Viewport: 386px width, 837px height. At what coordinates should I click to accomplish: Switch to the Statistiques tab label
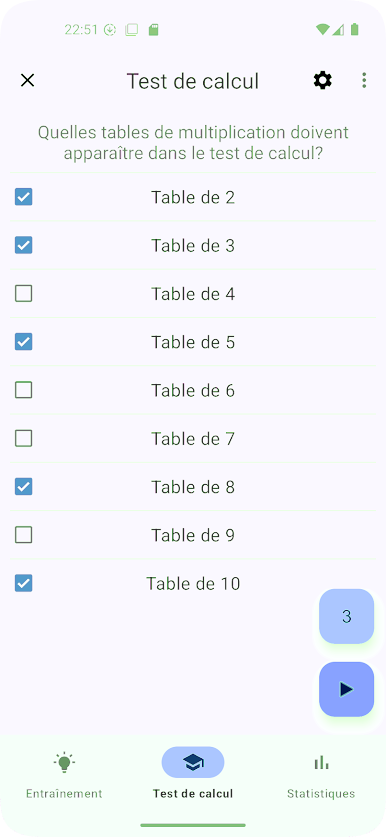click(321, 794)
